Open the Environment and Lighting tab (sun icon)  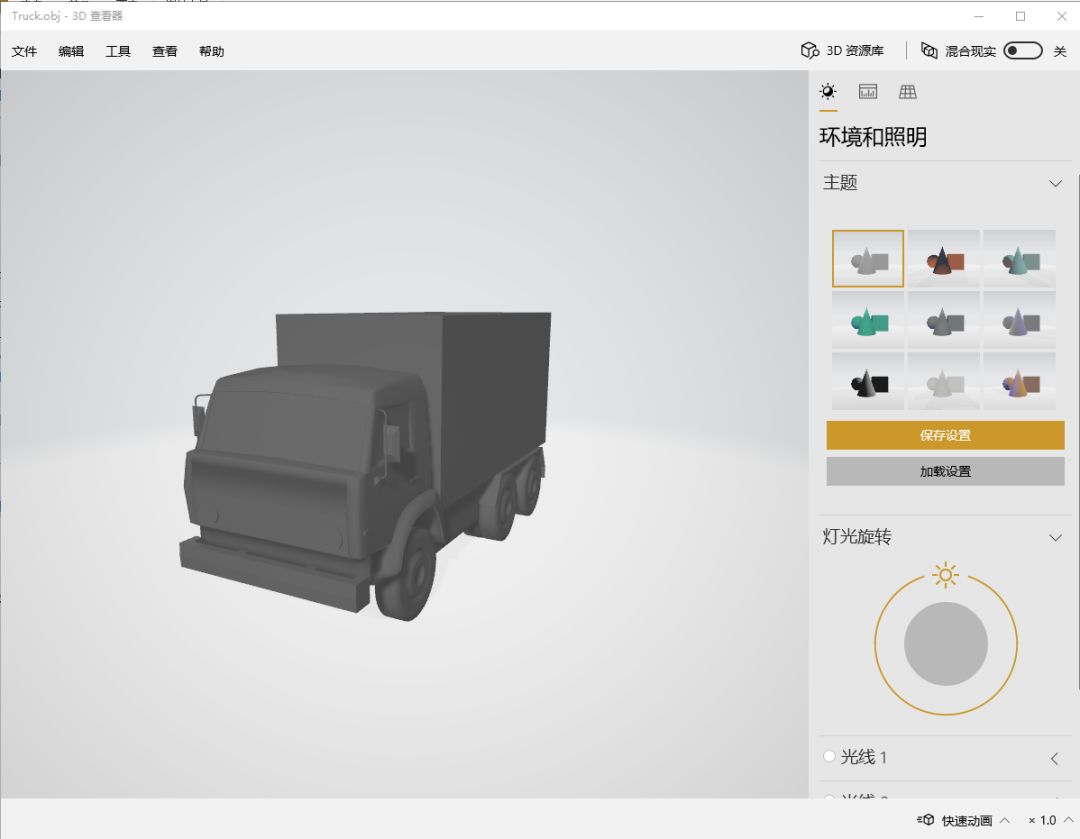pos(828,92)
